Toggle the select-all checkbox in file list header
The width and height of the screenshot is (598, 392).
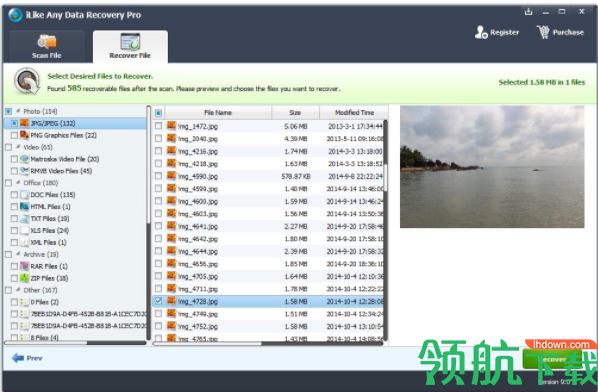pyautogui.click(x=158, y=113)
